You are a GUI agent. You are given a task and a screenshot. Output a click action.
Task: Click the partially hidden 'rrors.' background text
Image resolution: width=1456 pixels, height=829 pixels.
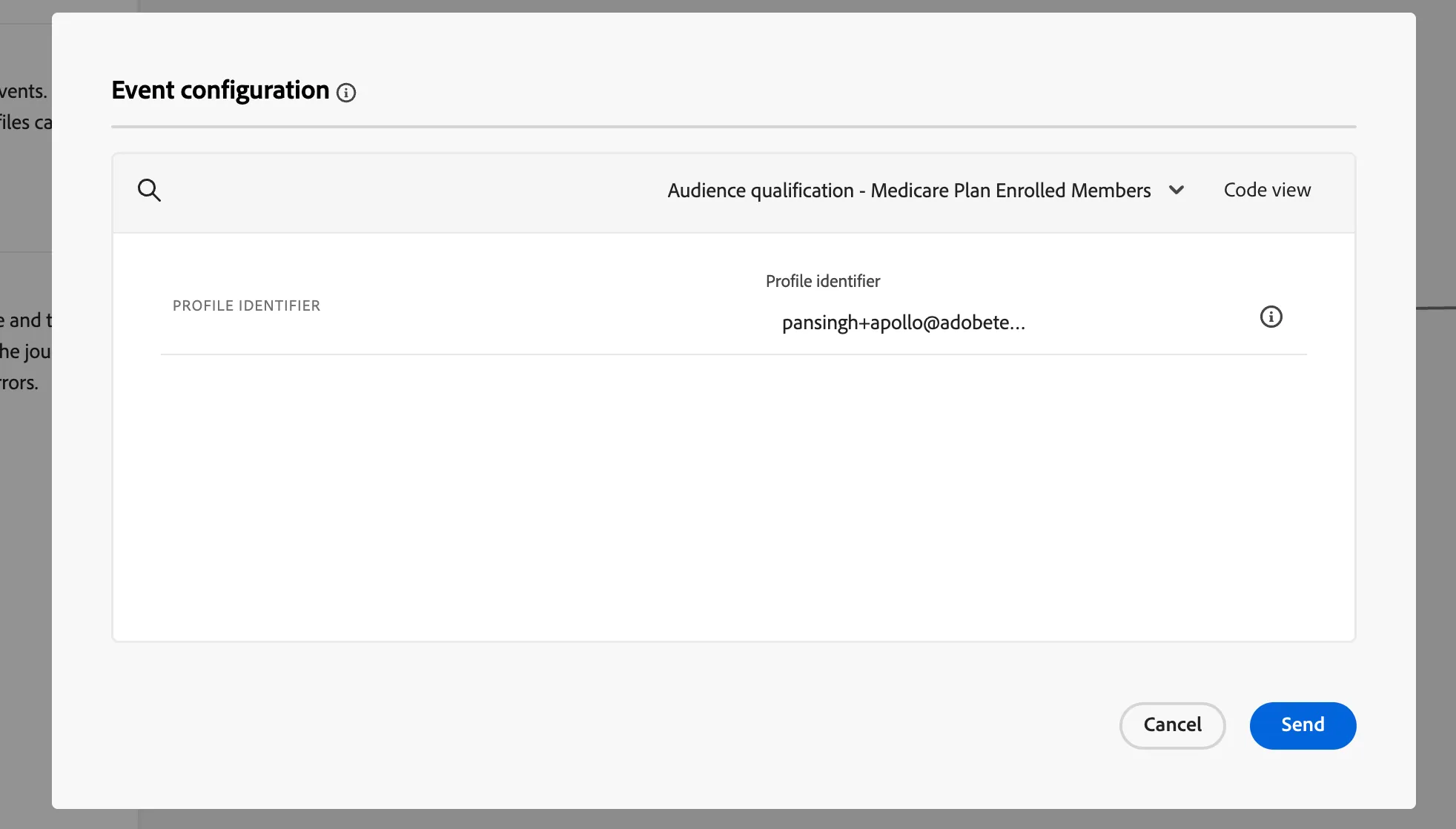[x=19, y=383]
